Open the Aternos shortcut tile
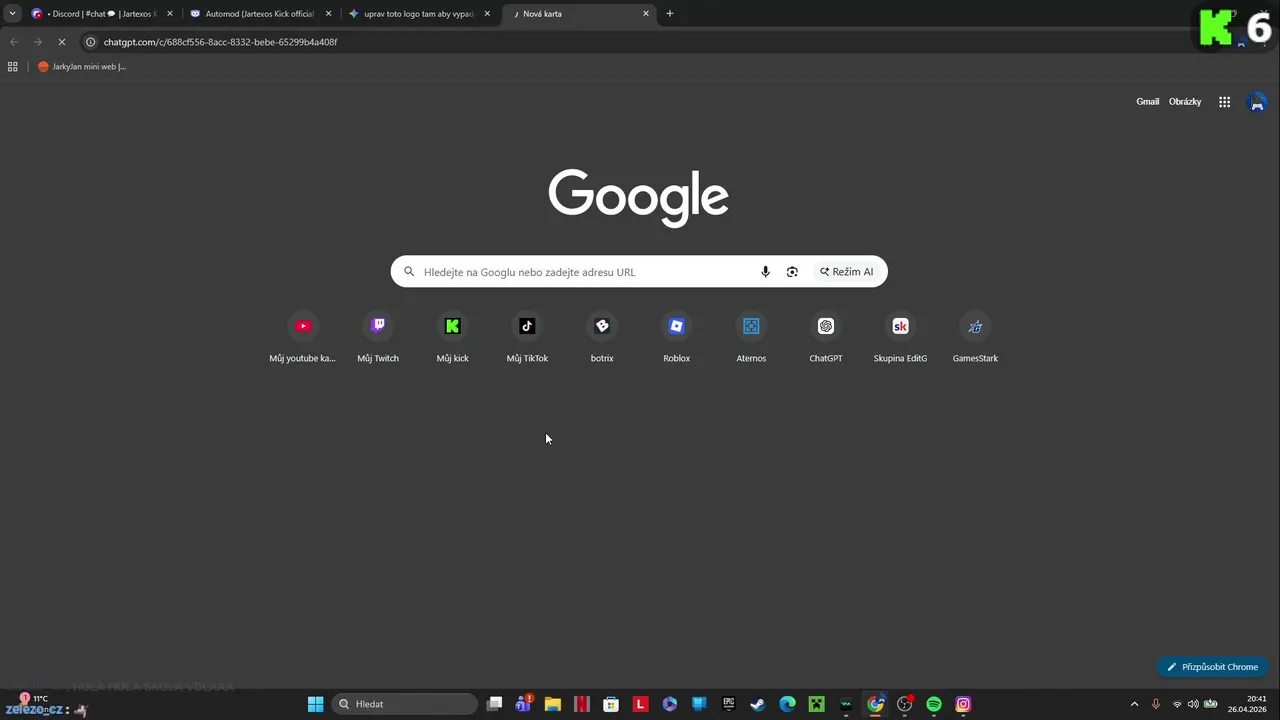Image resolution: width=1280 pixels, height=720 pixels. [x=751, y=338]
